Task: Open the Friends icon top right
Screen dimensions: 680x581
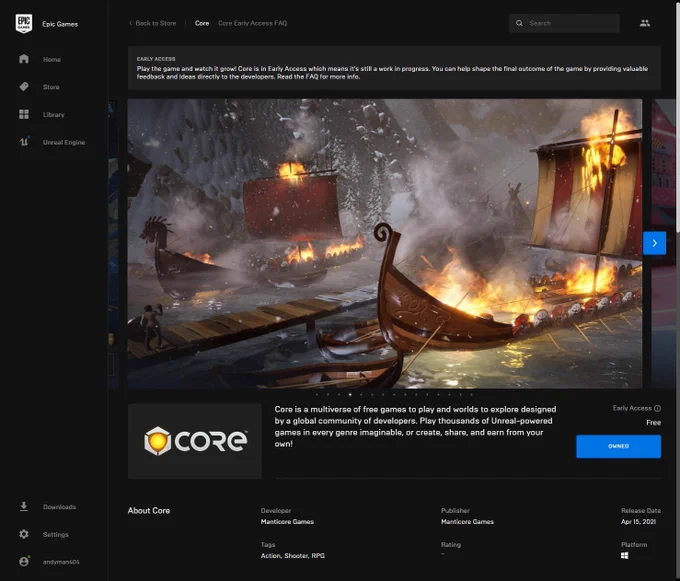Action: (x=645, y=23)
